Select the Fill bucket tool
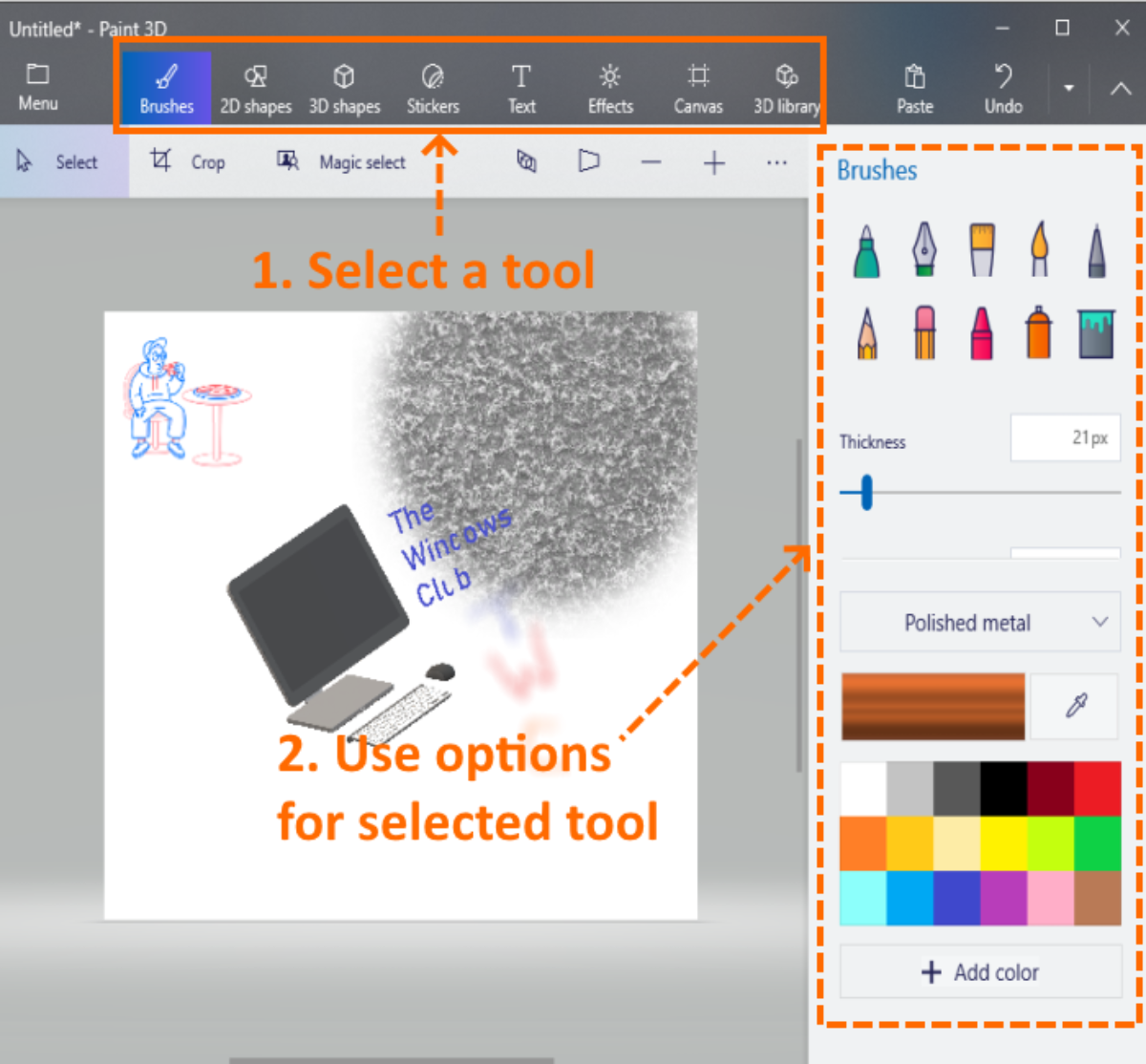The image size is (1146, 1064). pyautogui.click(x=1096, y=333)
